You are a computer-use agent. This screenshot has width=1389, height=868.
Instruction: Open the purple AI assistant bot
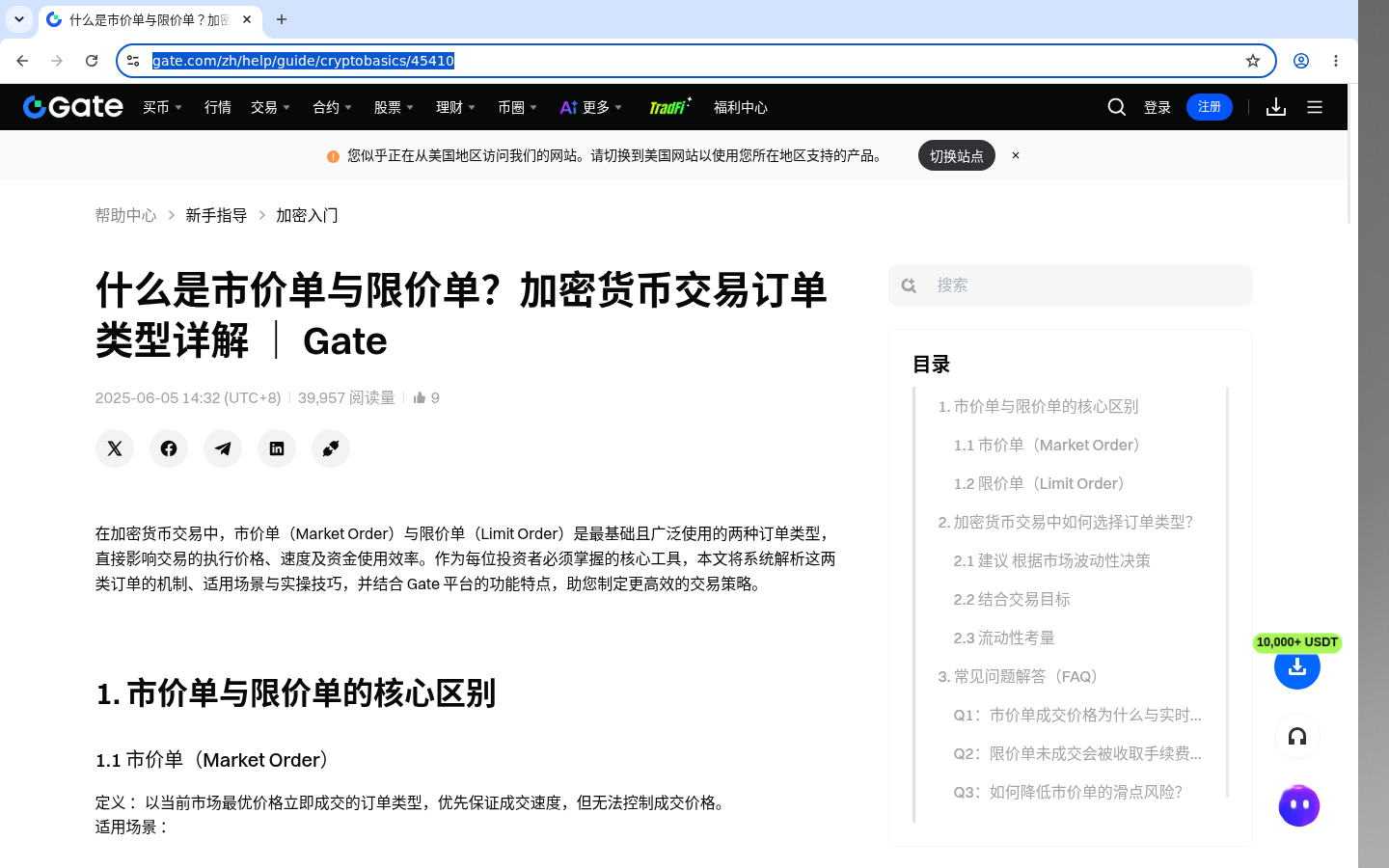[x=1299, y=805]
